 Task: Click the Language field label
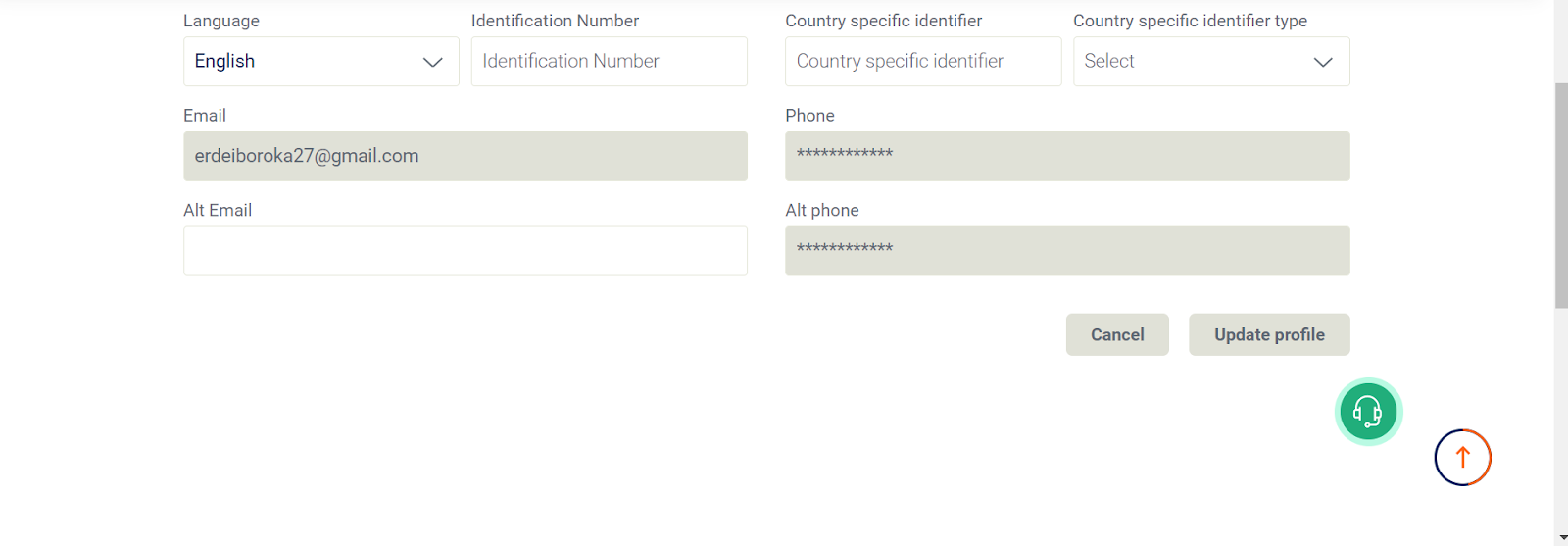coord(221,21)
